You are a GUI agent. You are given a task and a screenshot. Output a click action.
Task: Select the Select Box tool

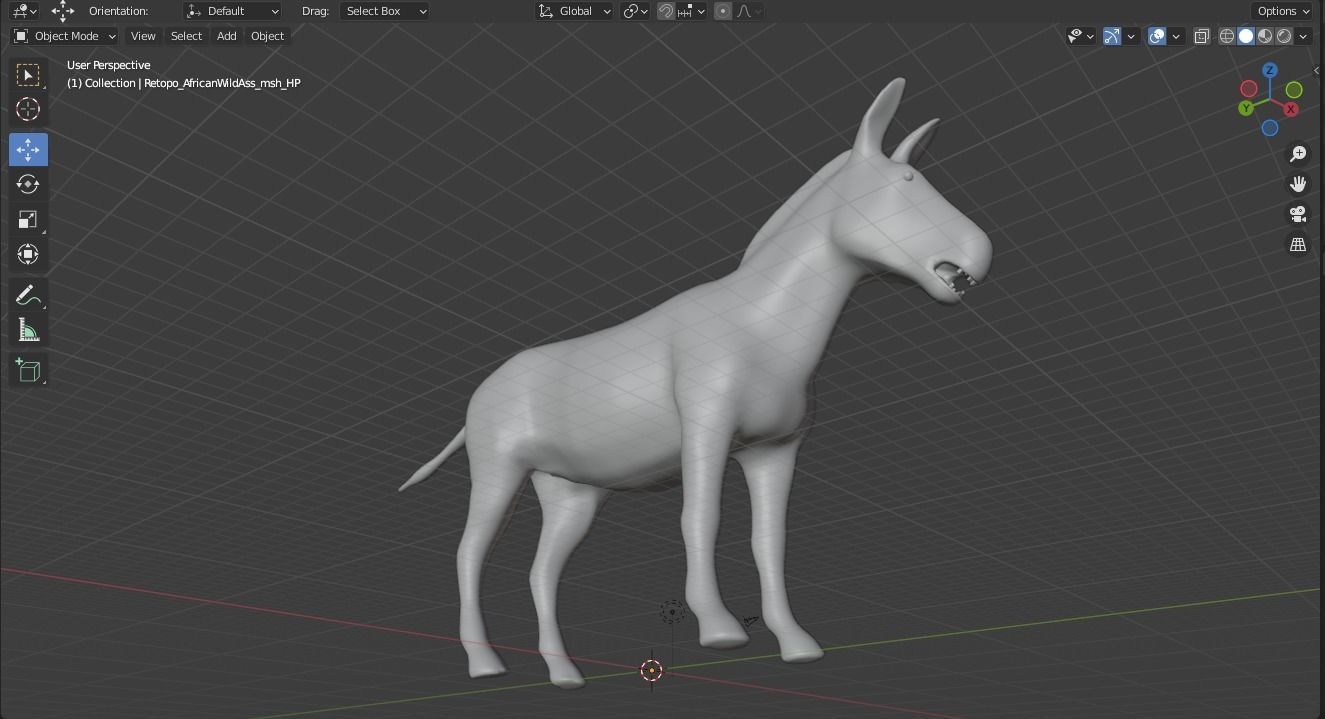pos(28,75)
